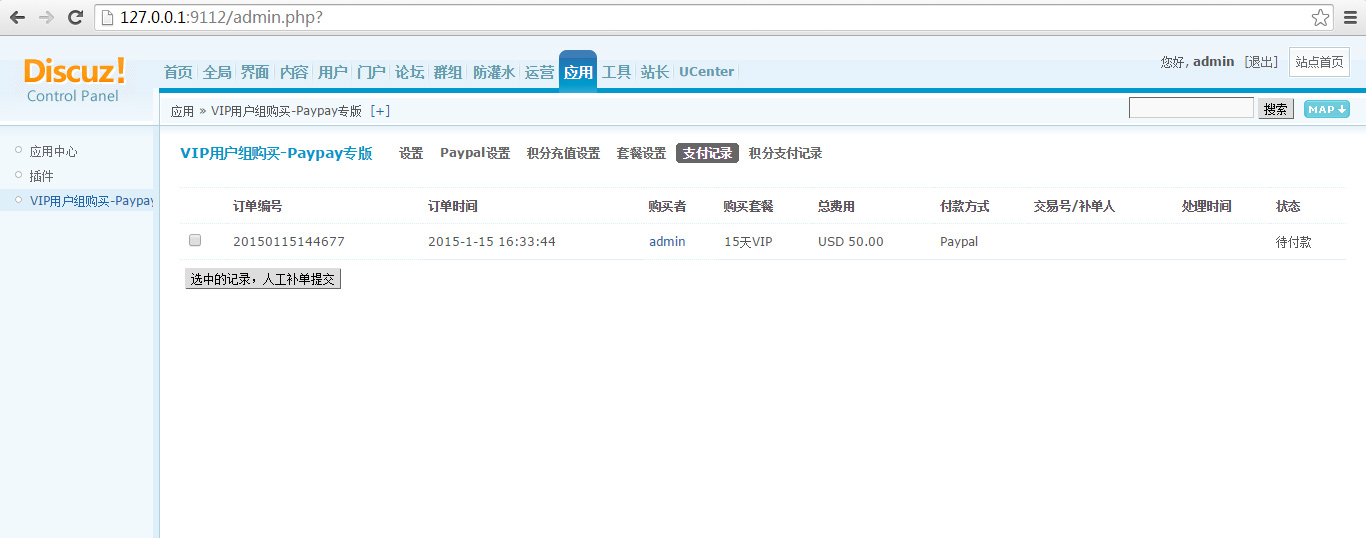
Task: Click the 购买者 column header
Action: pyautogui.click(x=667, y=206)
